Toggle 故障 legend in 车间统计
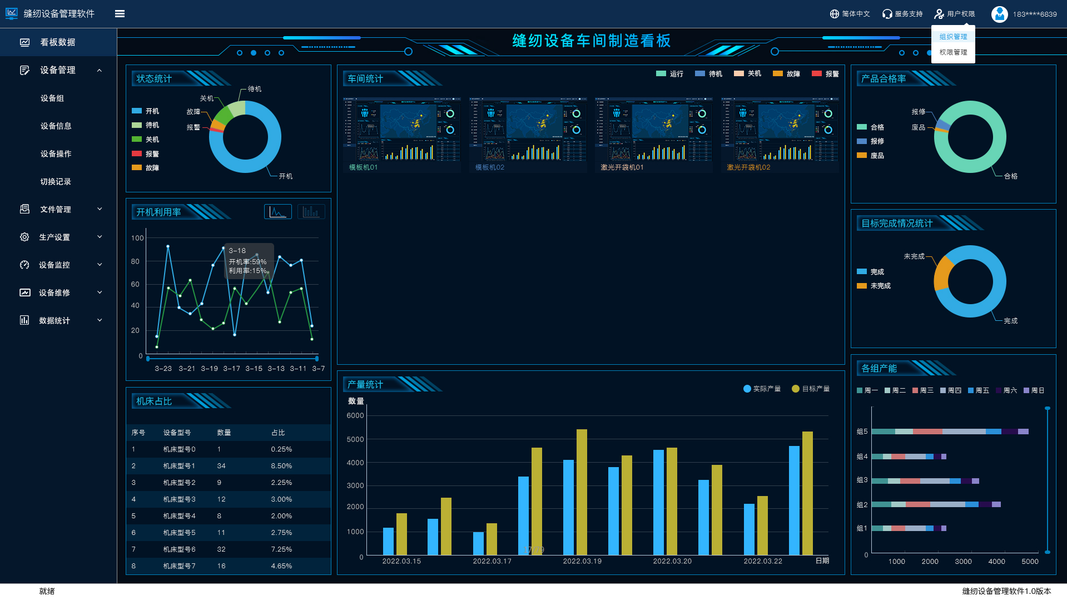The width and height of the screenshot is (1067, 600). pos(786,73)
